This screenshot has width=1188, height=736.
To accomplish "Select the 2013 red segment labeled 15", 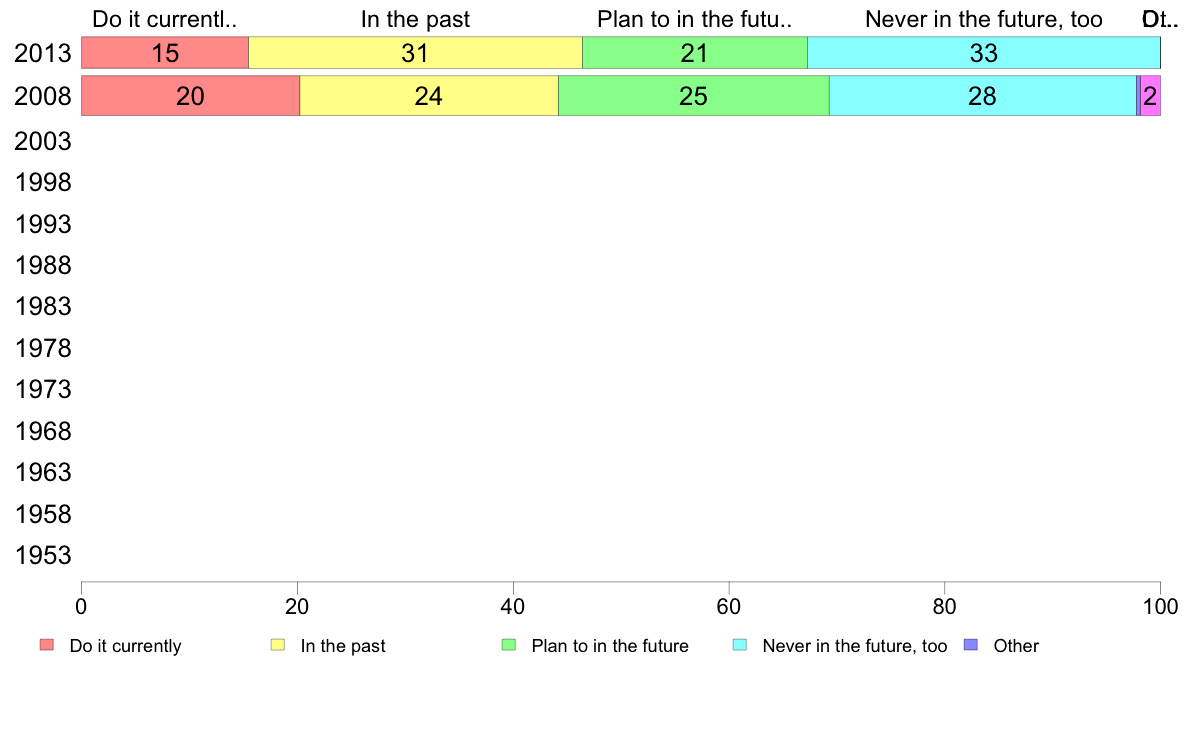I will [x=165, y=52].
